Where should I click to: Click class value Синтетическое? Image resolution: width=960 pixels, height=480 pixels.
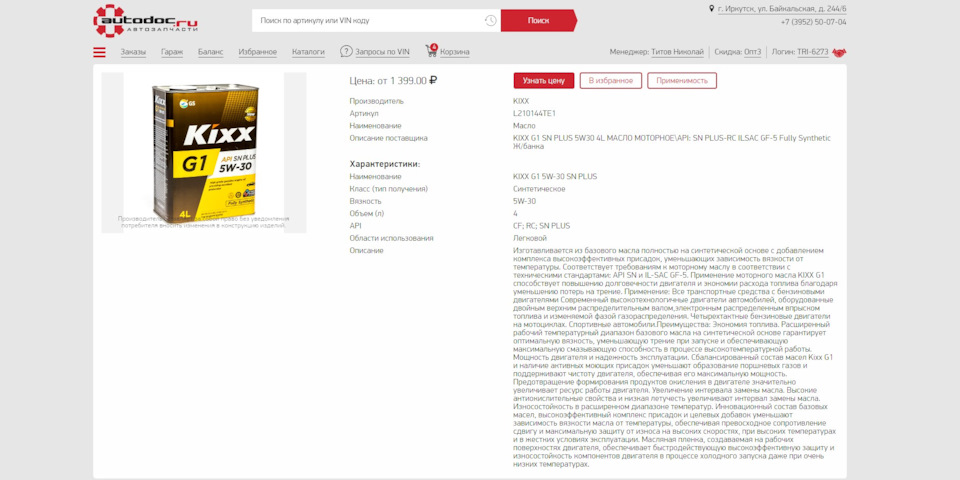[x=539, y=189]
